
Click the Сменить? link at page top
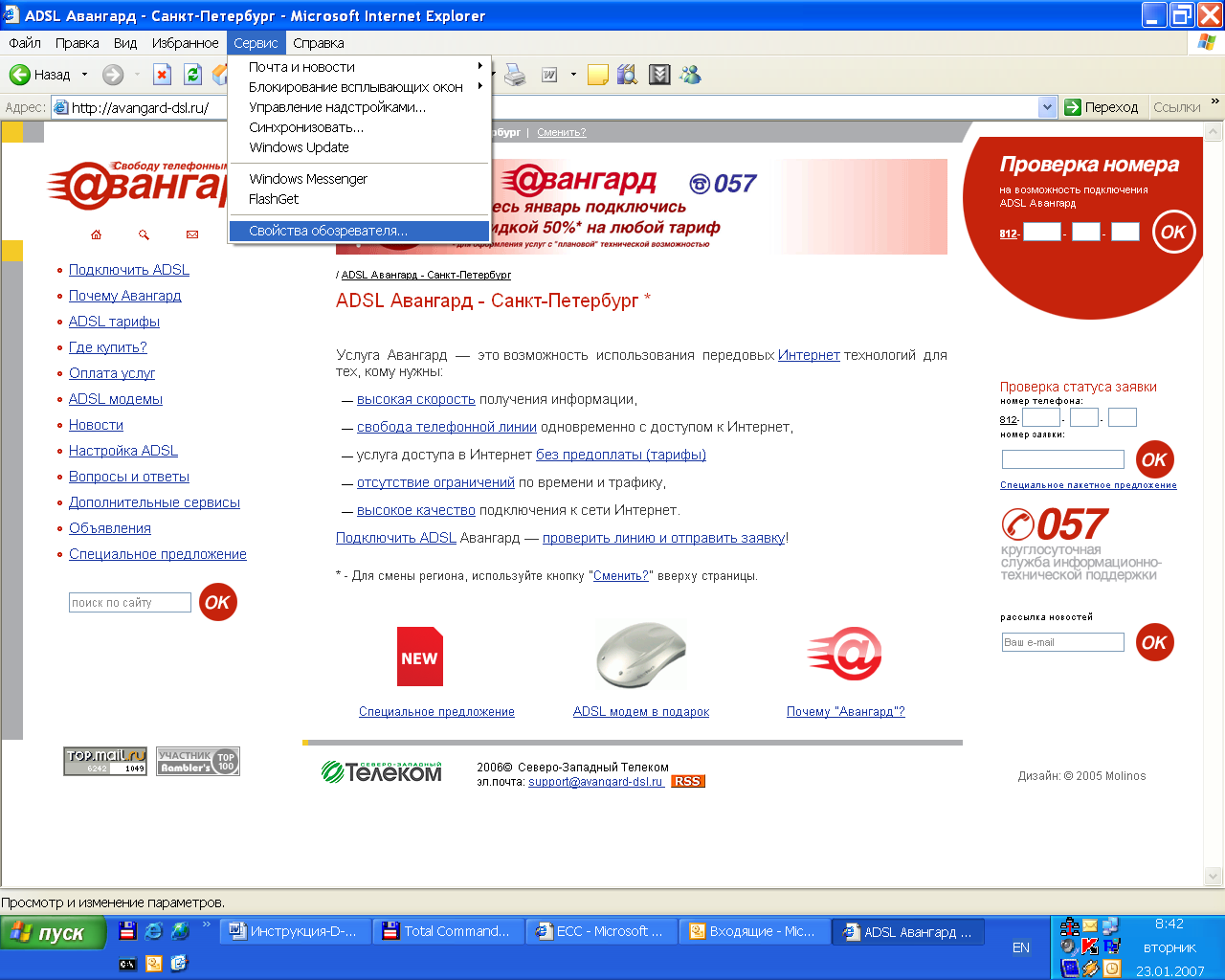(562, 132)
